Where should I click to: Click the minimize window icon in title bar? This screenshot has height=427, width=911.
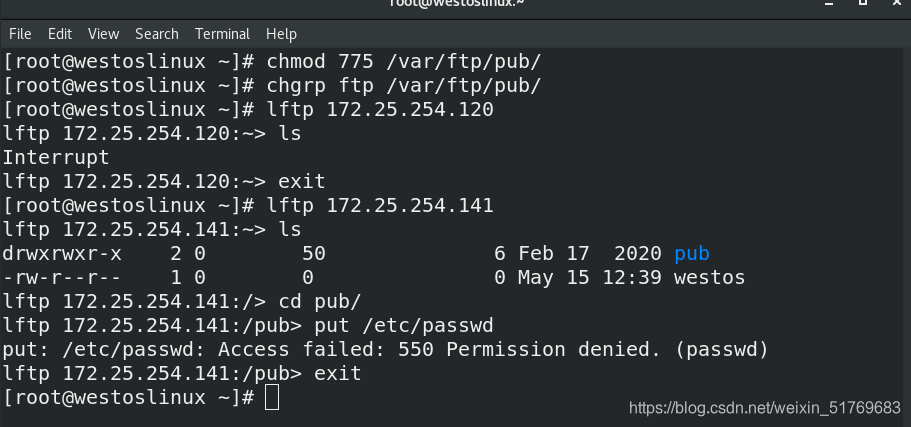point(830,3)
